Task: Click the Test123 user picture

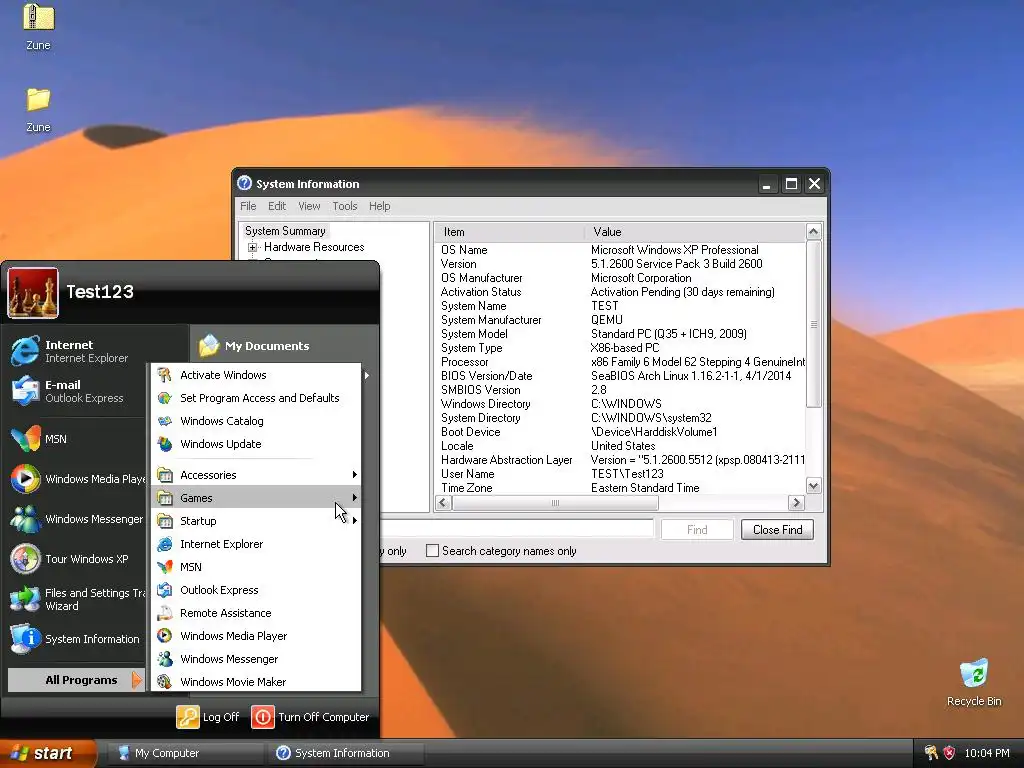Action: [33, 293]
